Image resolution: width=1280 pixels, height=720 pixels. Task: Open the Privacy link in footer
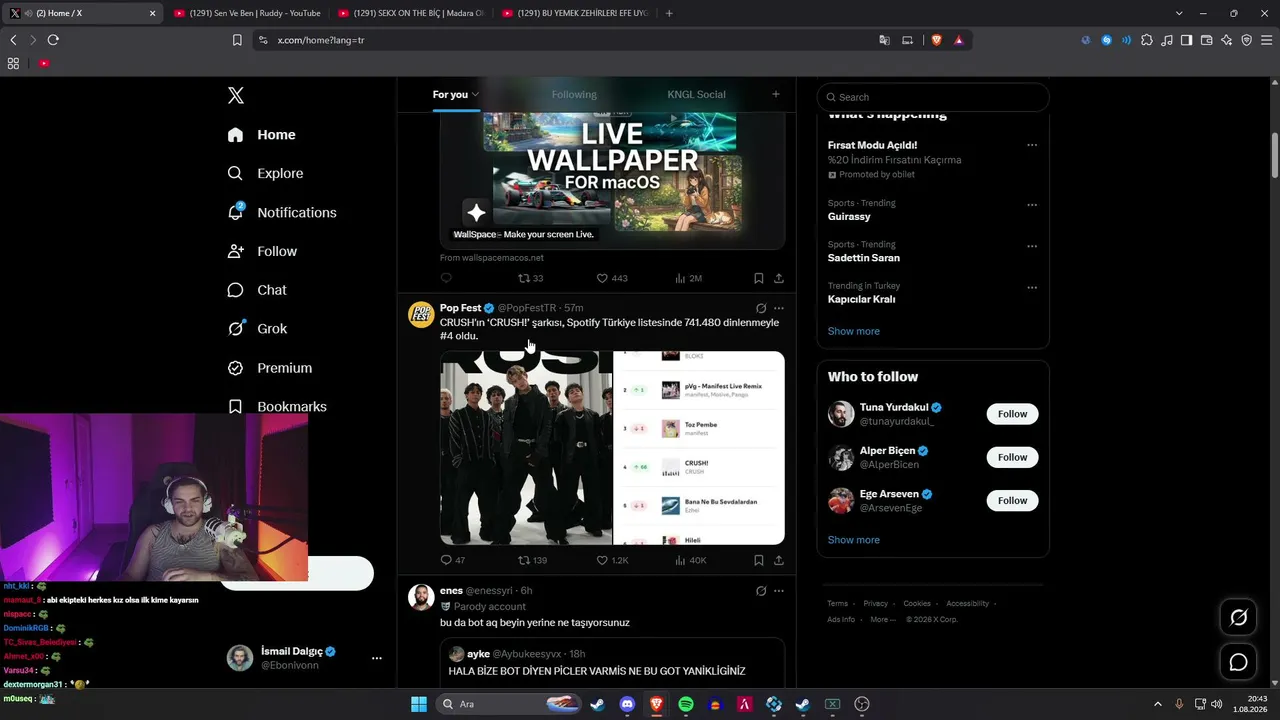click(x=875, y=604)
